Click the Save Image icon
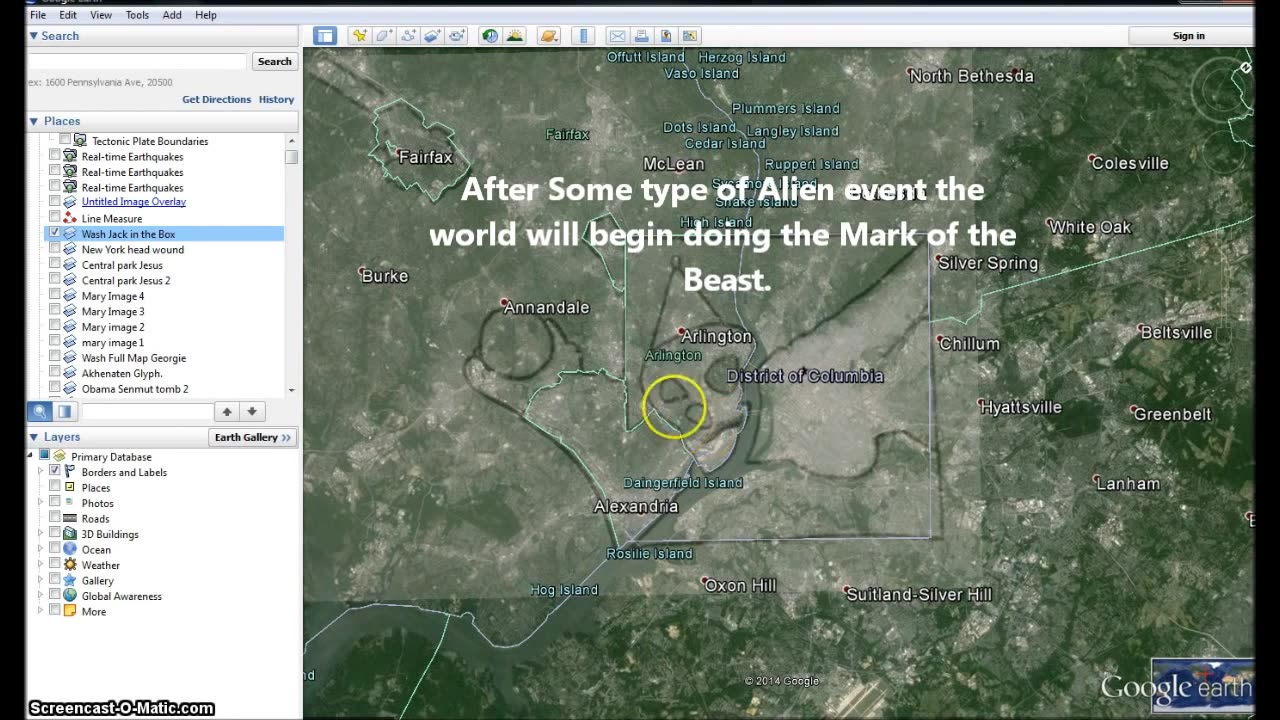Viewport: 1280px width, 720px height. pyautogui.click(x=666, y=36)
